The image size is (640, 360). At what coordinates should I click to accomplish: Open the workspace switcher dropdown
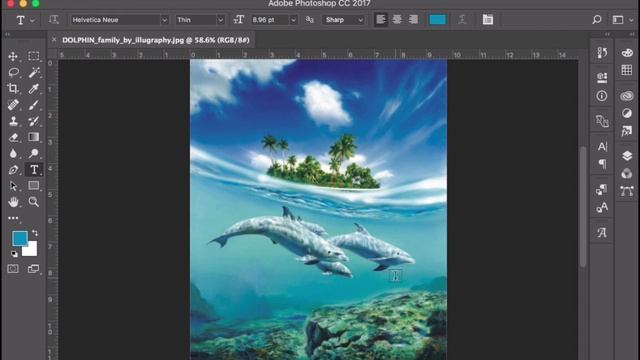pyautogui.click(x=622, y=20)
